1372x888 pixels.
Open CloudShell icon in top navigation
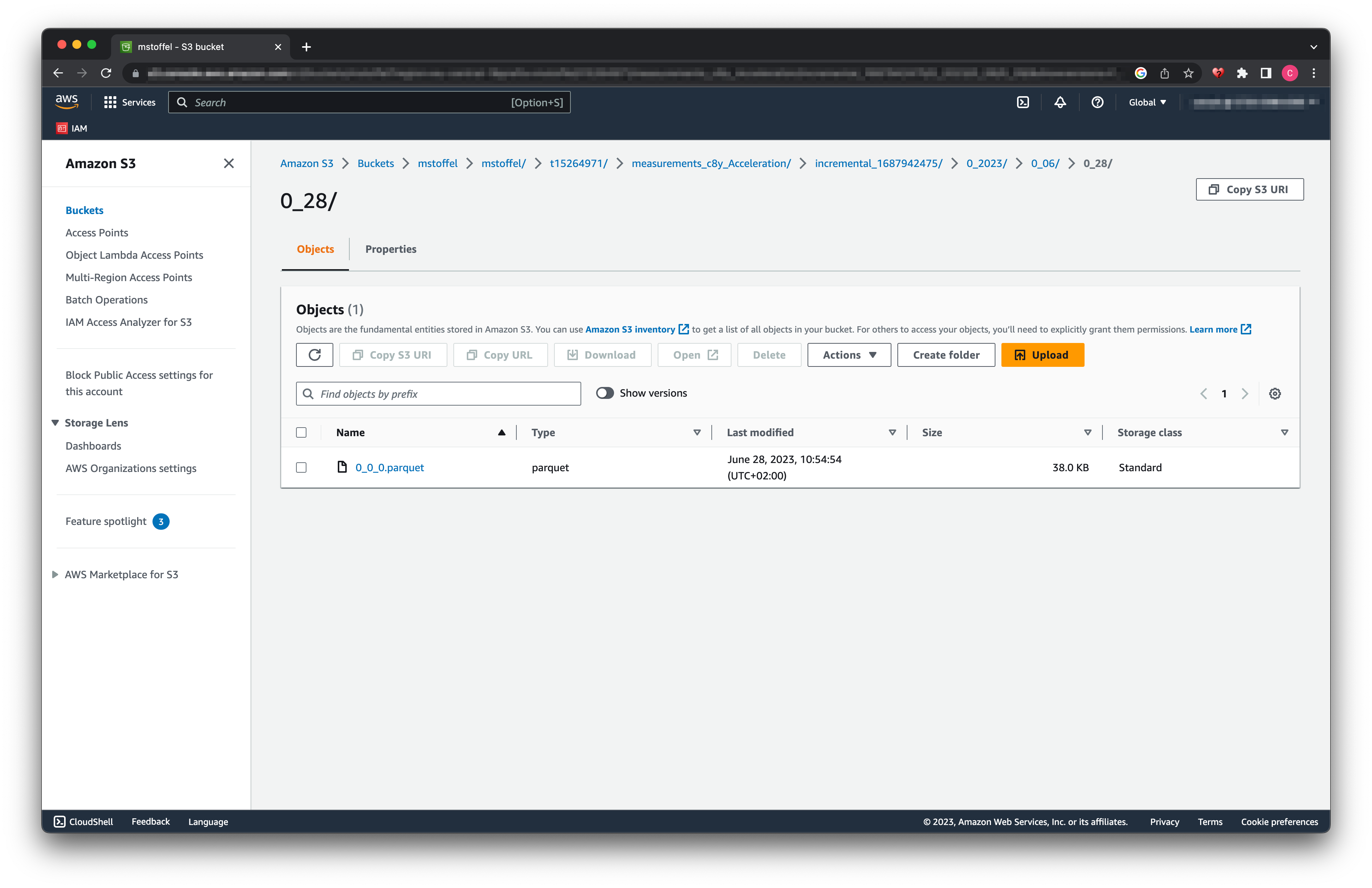[1023, 102]
